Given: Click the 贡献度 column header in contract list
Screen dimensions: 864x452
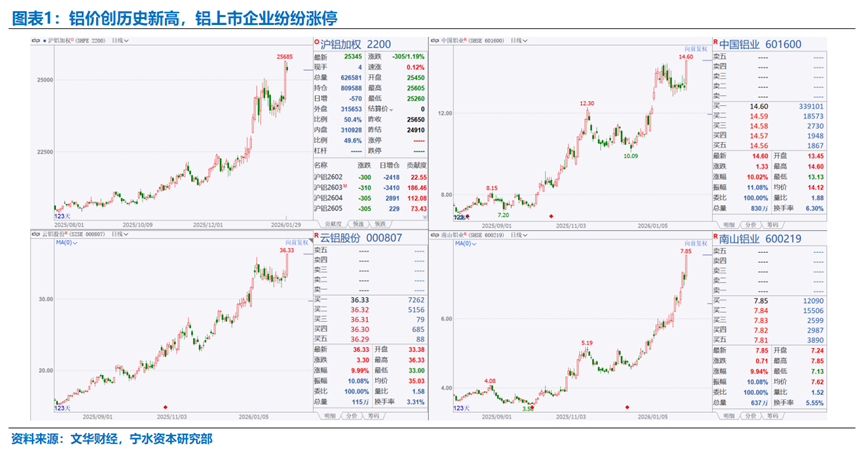Looking at the screenshot, I should tap(417, 165).
